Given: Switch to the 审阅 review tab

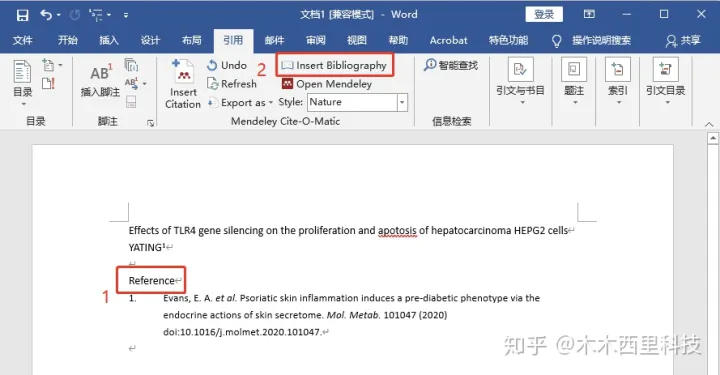Looking at the screenshot, I should tap(316, 40).
